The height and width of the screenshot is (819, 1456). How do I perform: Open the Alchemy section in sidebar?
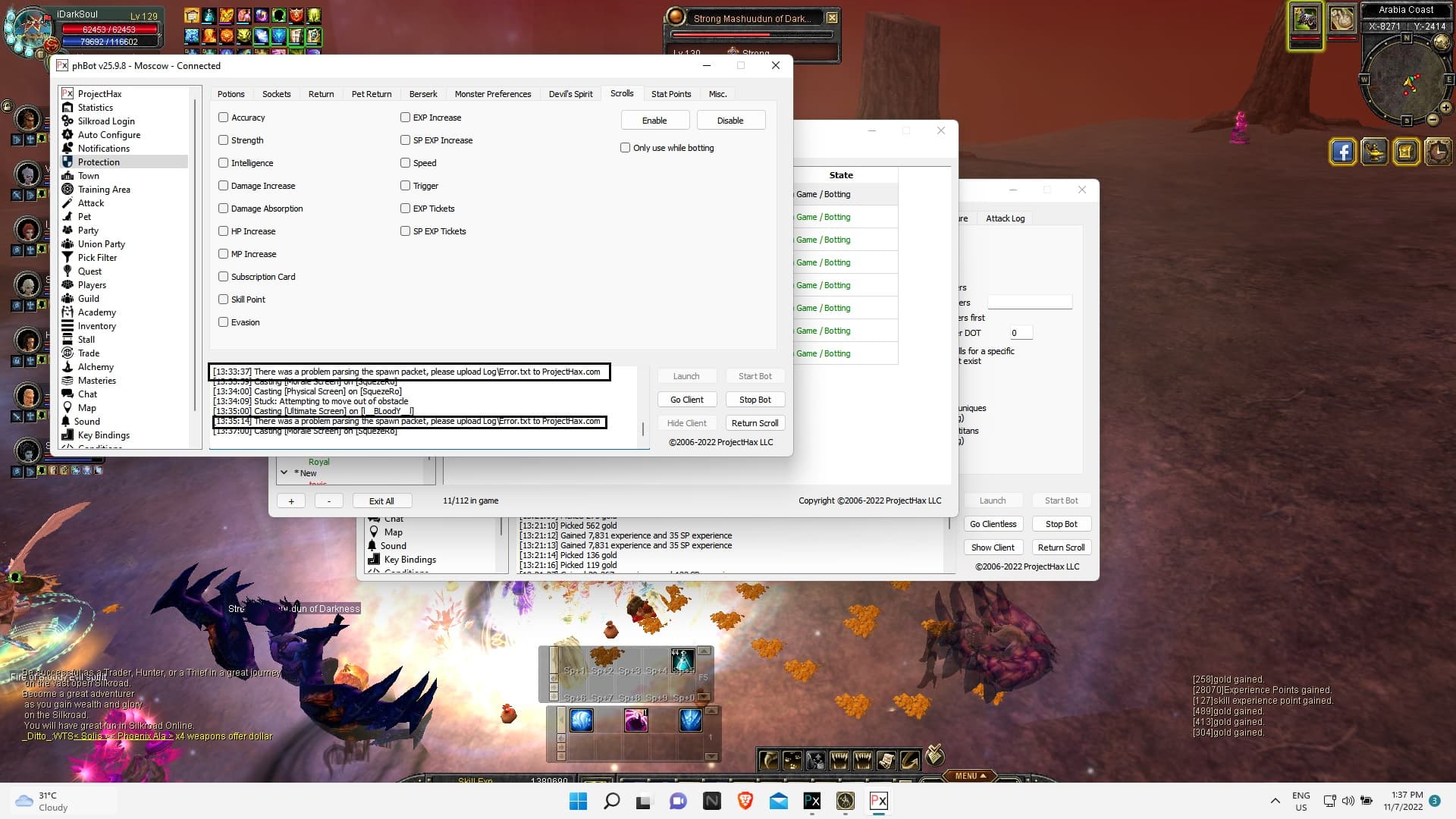[x=96, y=367]
